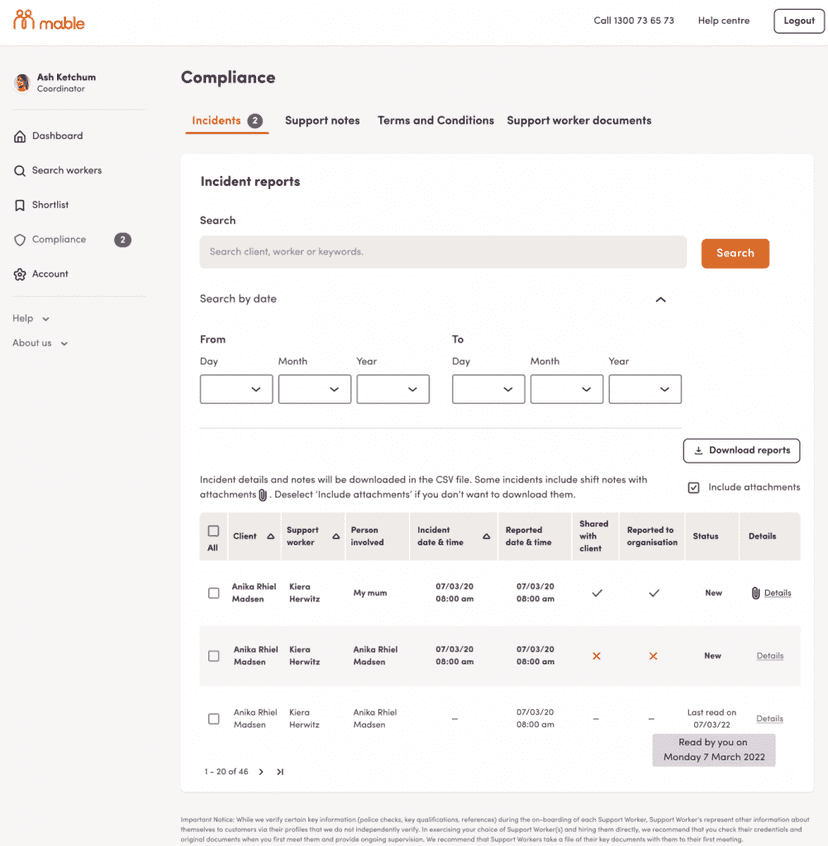Click the Compliance shield icon

pyautogui.click(x=20, y=240)
